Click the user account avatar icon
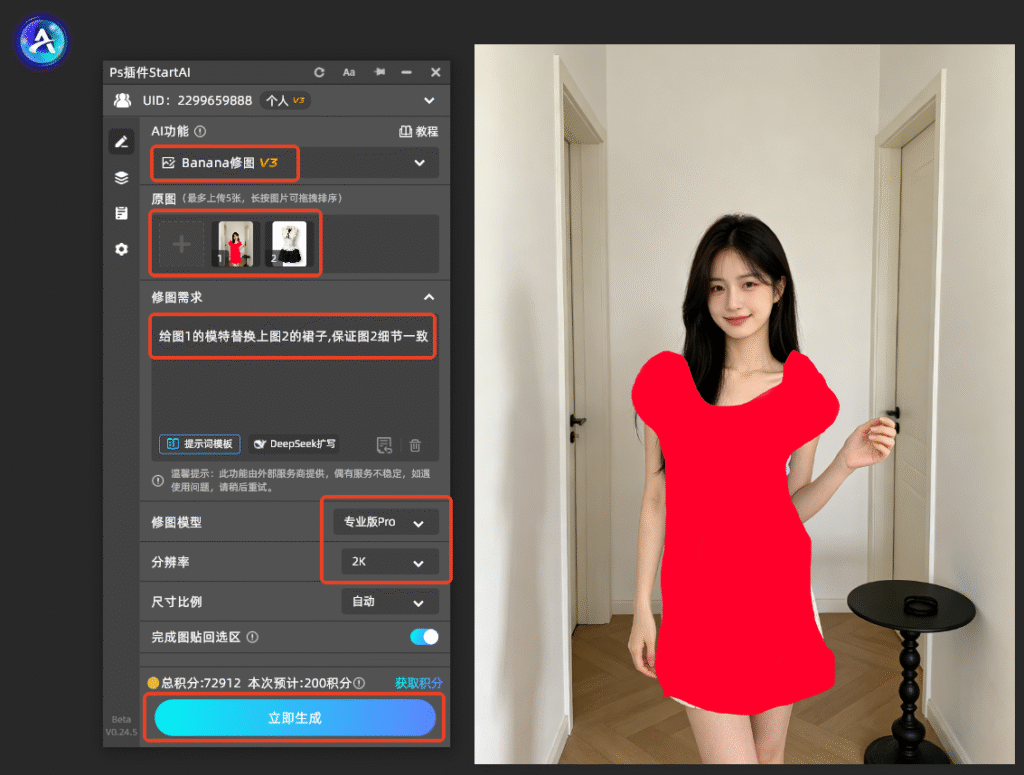Viewport: 1024px width, 775px height. (x=122, y=101)
